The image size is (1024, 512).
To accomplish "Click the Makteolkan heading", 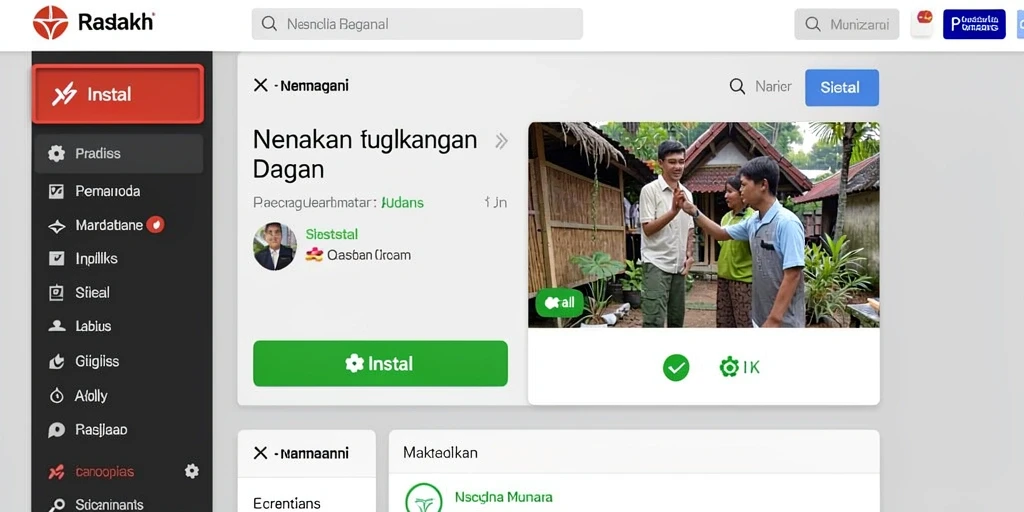I will coord(440,452).
